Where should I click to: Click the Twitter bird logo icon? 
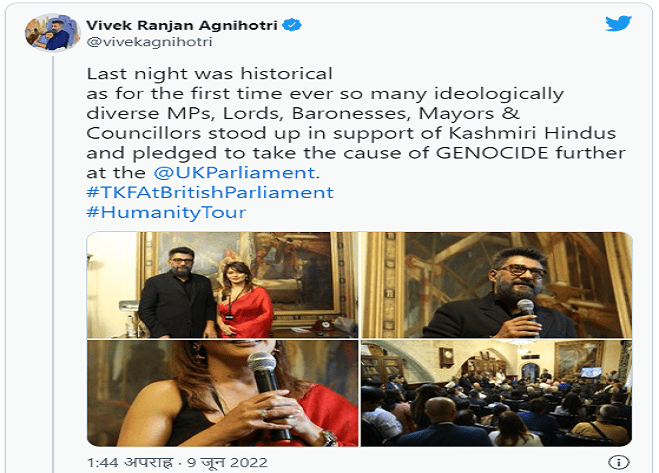pyautogui.click(x=618, y=24)
